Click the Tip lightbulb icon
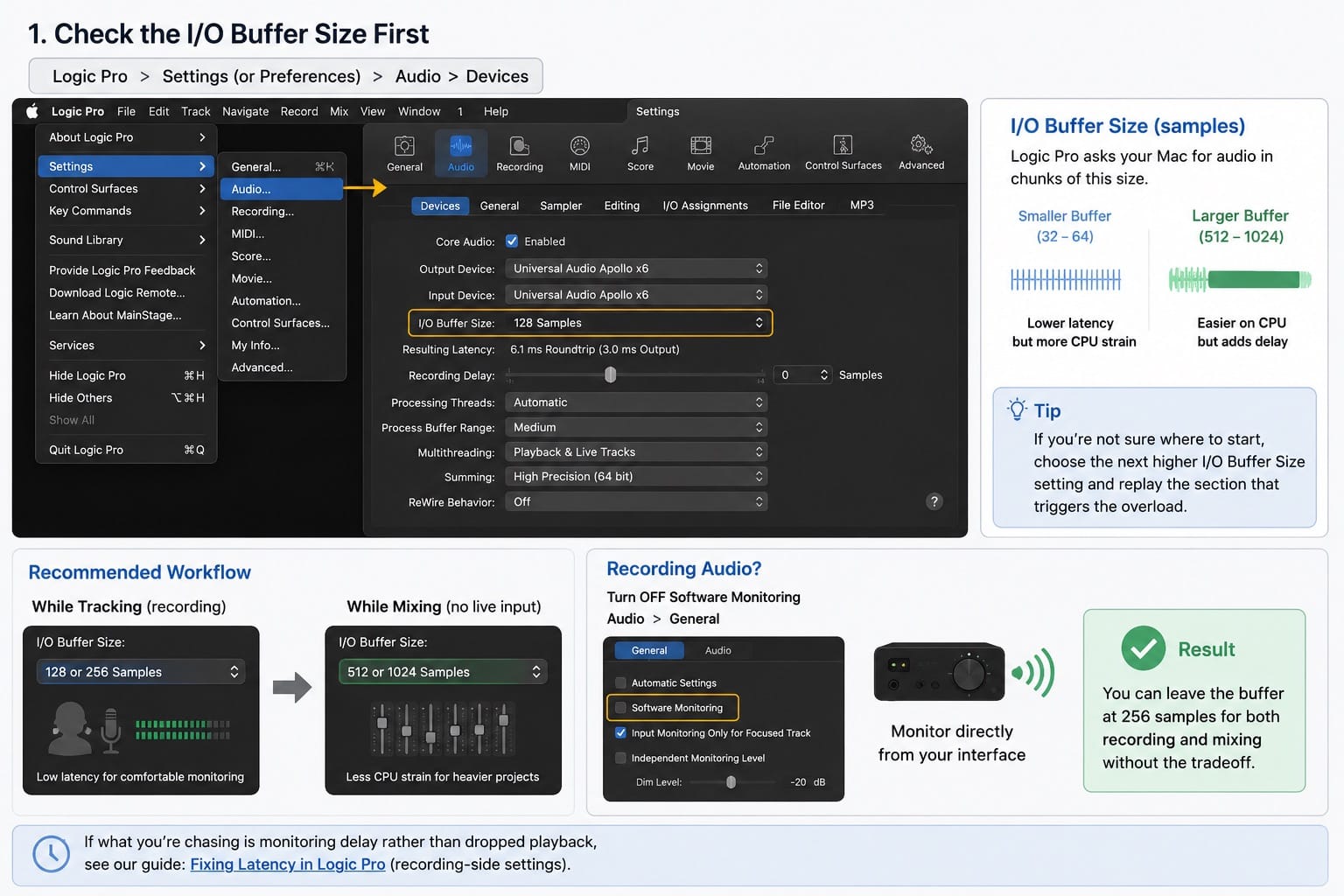Viewport: 1344px width, 896px height. pyautogui.click(x=1017, y=409)
